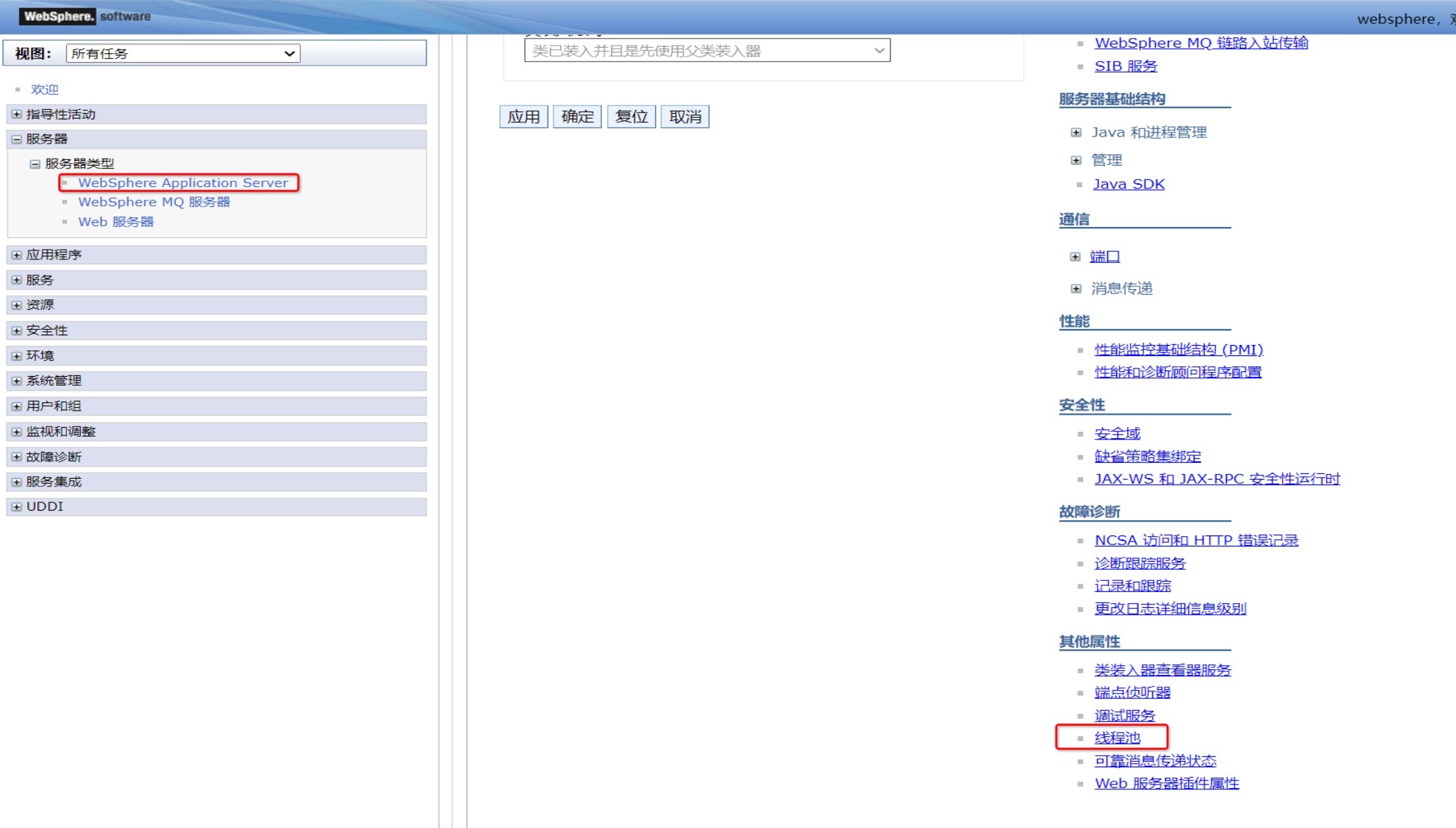Expand the UDDI section
The image size is (1456, 828).
17,506
